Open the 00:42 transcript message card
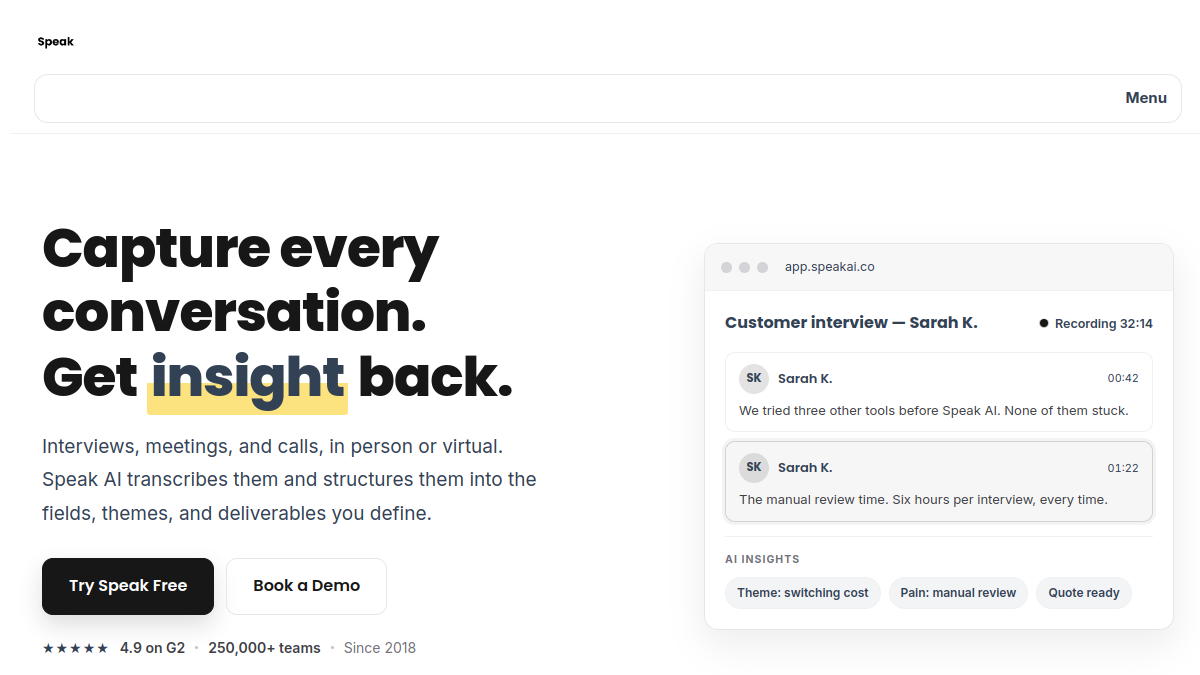 pyautogui.click(x=939, y=392)
